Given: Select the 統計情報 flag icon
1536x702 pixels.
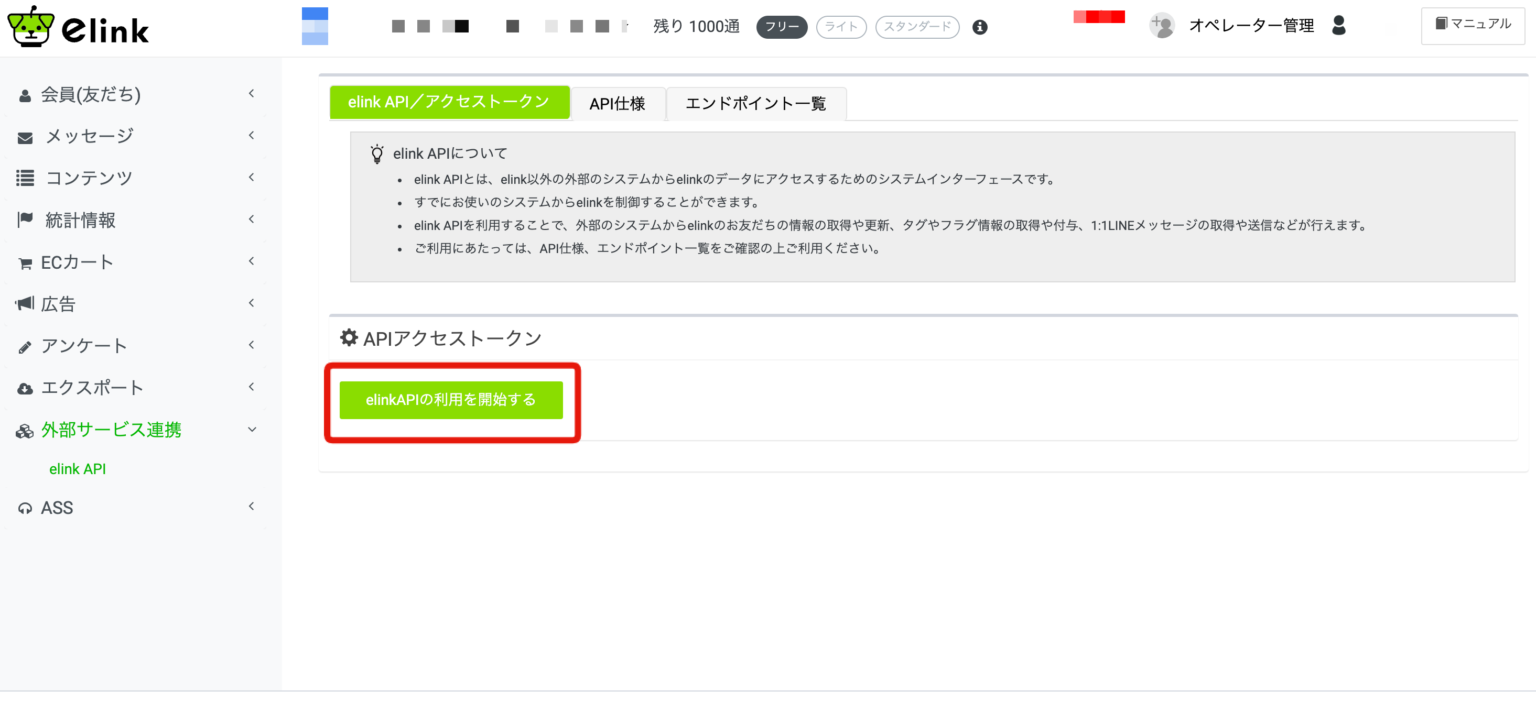Looking at the screenshot, I should point(25,220).
